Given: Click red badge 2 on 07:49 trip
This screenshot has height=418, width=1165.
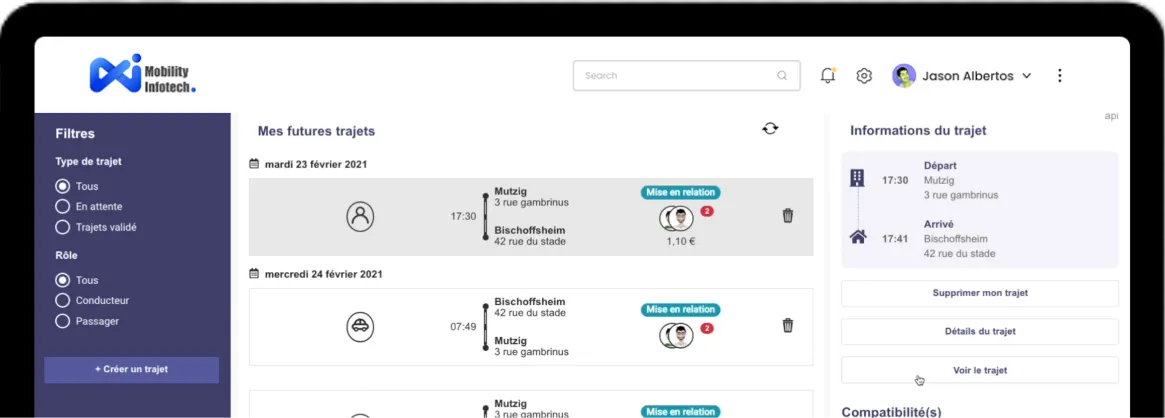Looking at the screenshot, I should click(707, 328).
